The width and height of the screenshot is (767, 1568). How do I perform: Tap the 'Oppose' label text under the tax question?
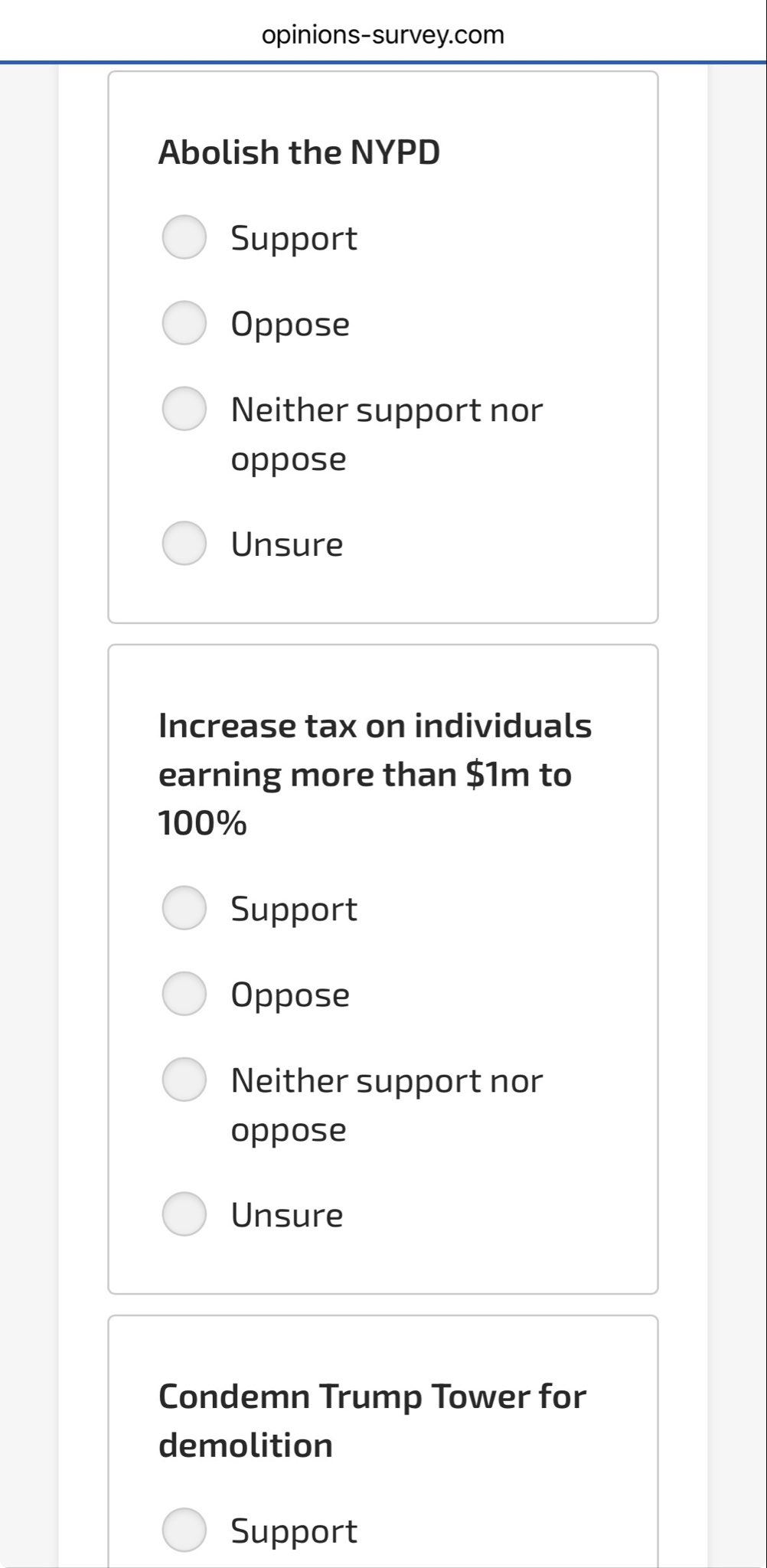290,995
